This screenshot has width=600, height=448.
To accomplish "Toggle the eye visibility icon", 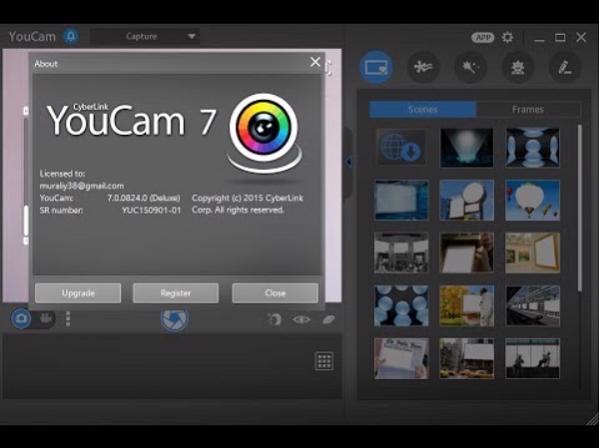I will (301, 319).
